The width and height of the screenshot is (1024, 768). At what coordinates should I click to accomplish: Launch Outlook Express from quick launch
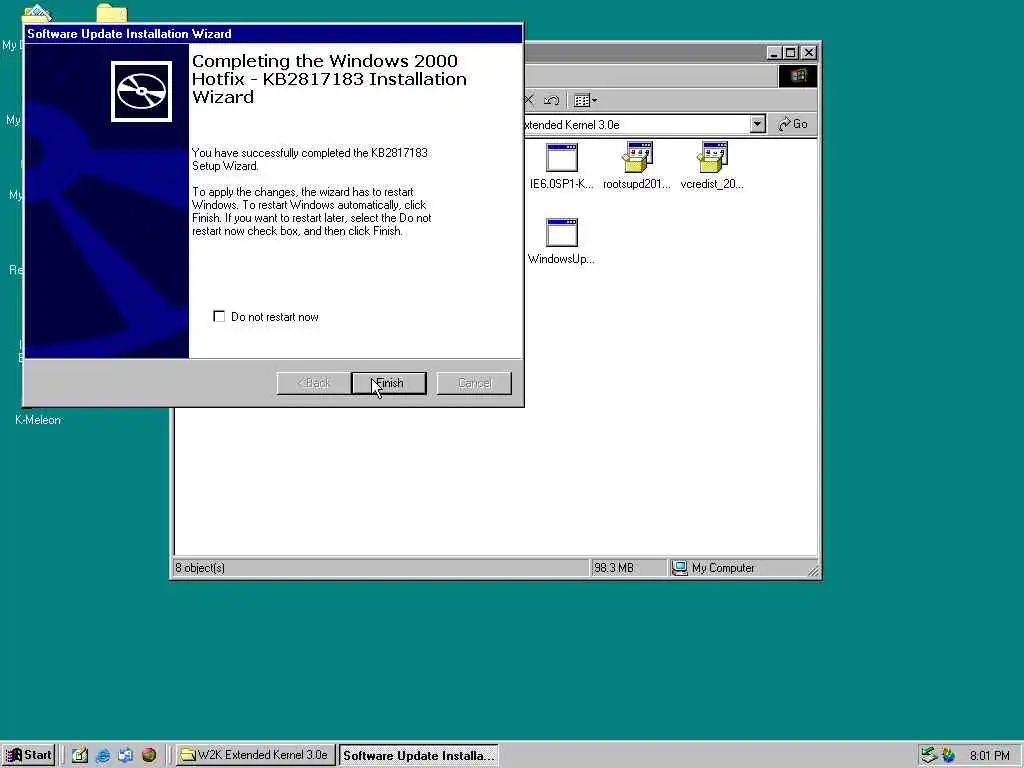125,756
